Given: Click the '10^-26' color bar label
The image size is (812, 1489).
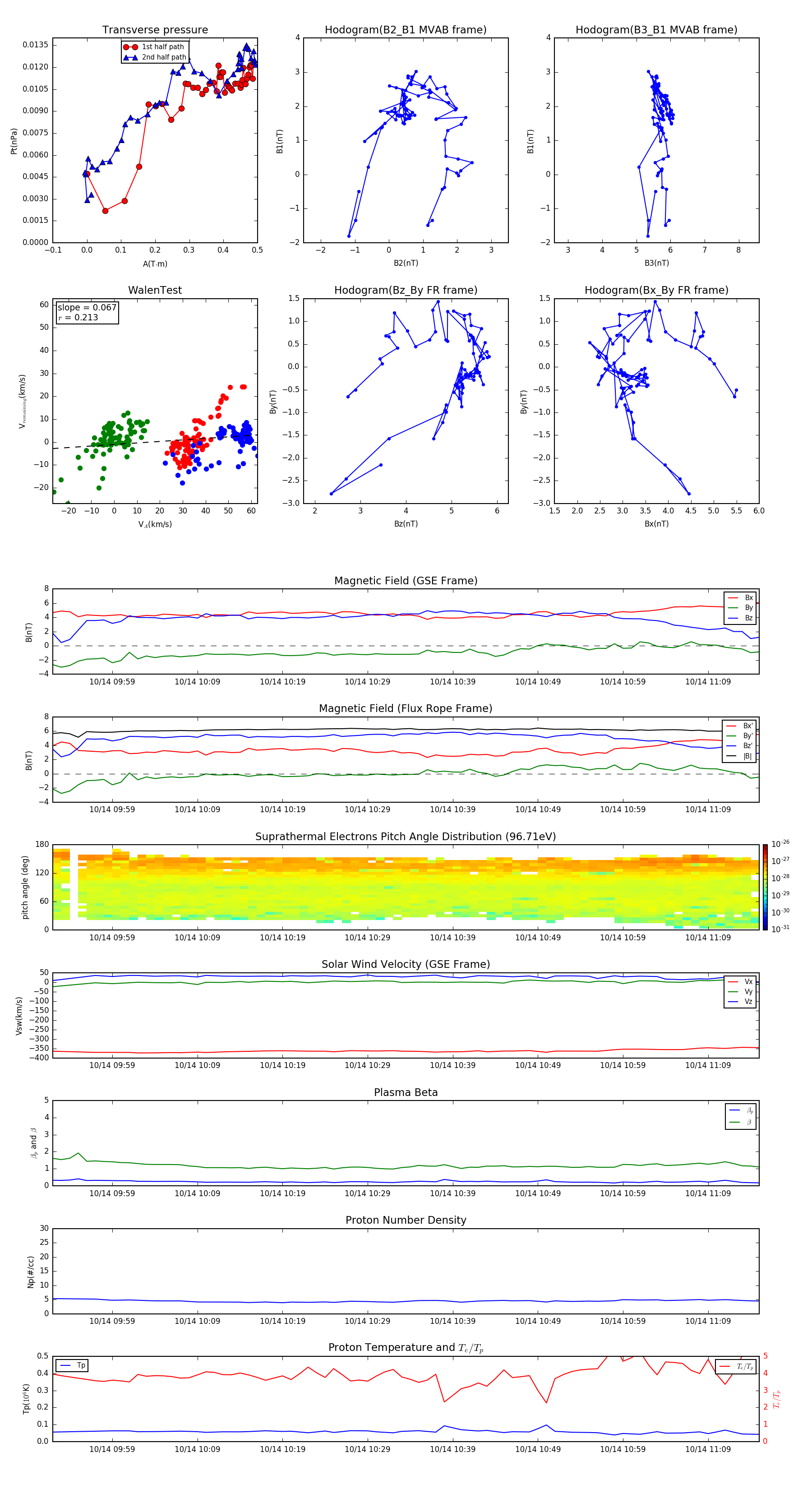Looking at the screenshot, I should point(780,844).
